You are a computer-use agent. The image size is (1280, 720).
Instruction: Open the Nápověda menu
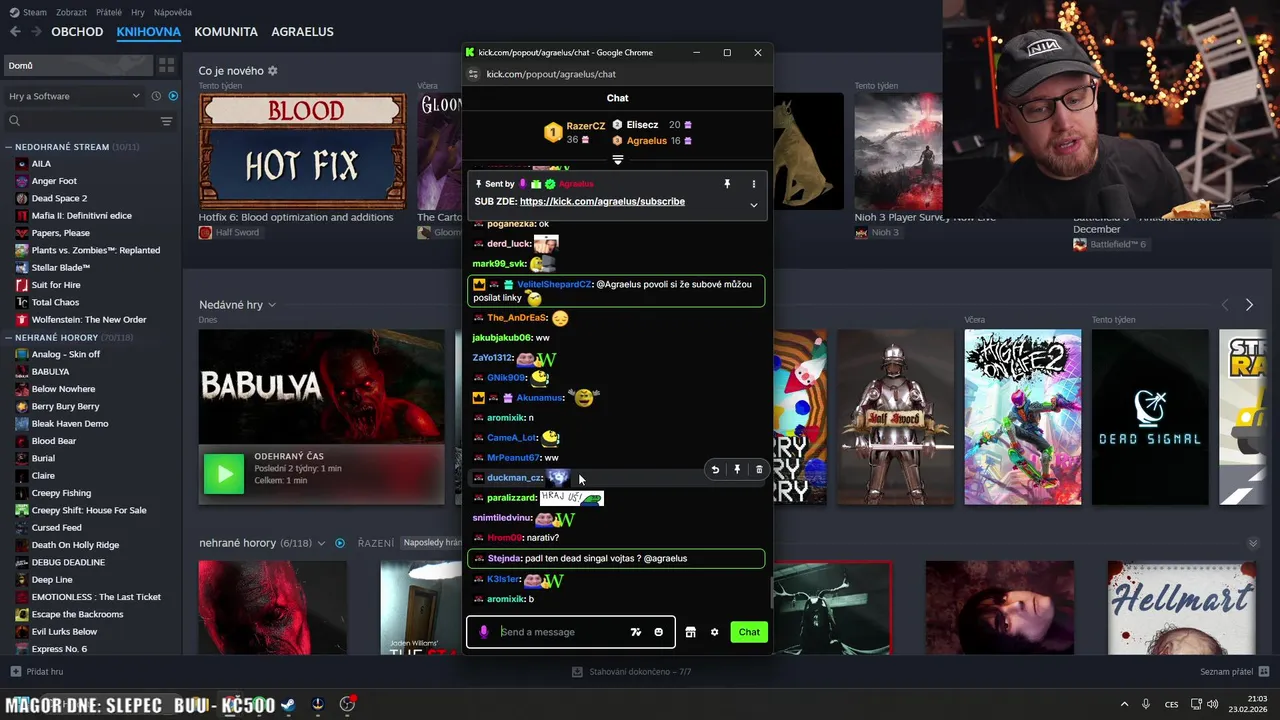(173, 12)
